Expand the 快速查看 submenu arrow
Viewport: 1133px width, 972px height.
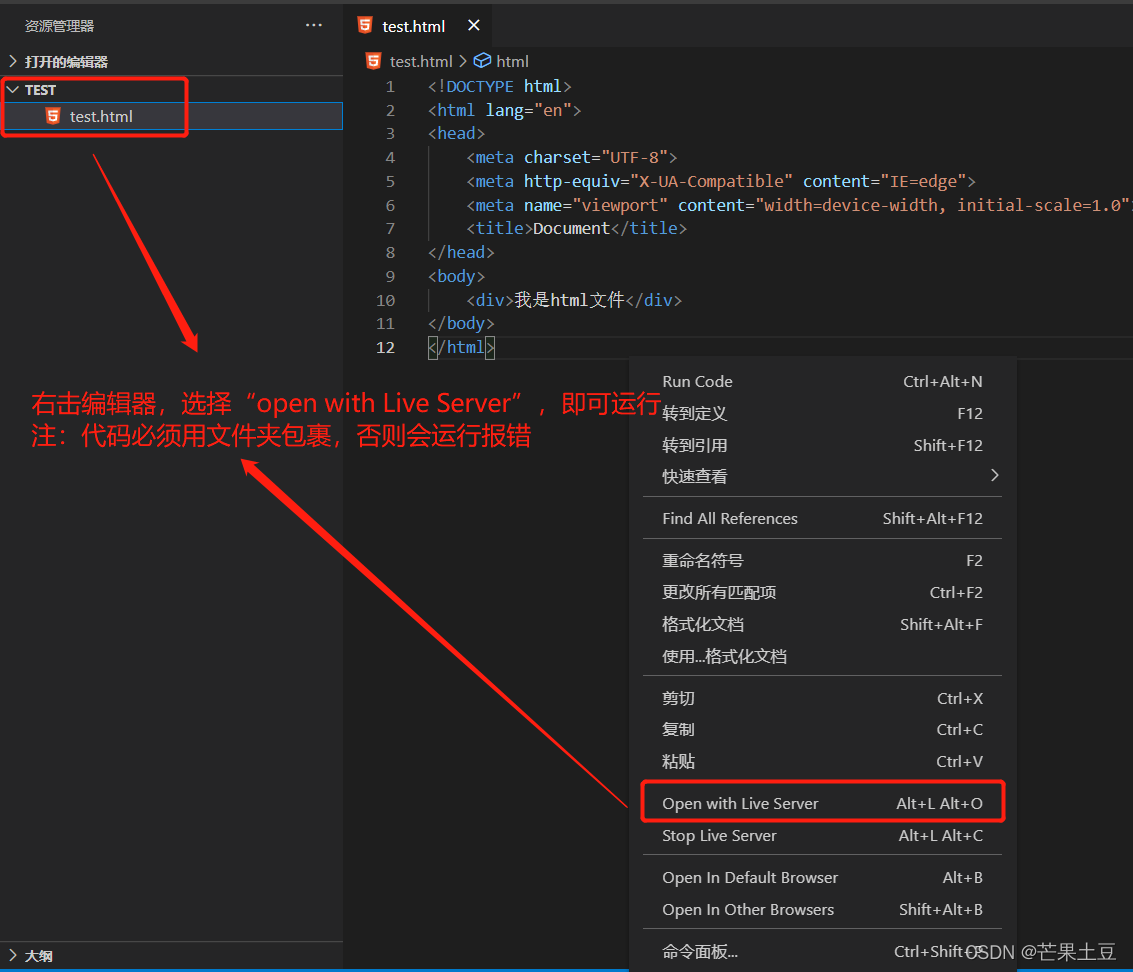click(995, 476)
